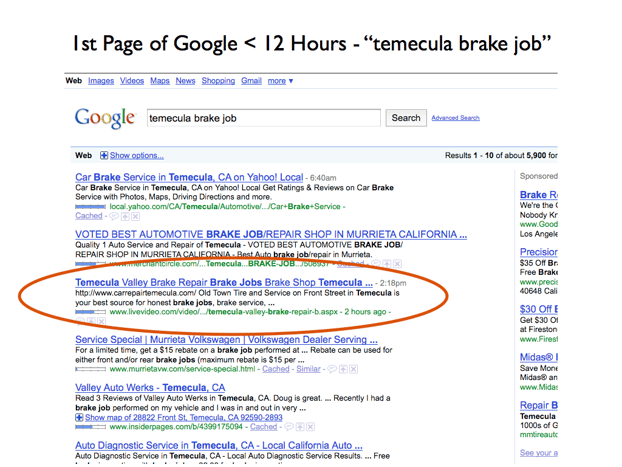This screenshot has height=467, width=622.
Task: Click the remove X icon on the insiderpages.com result
Action: click(311, 427)
